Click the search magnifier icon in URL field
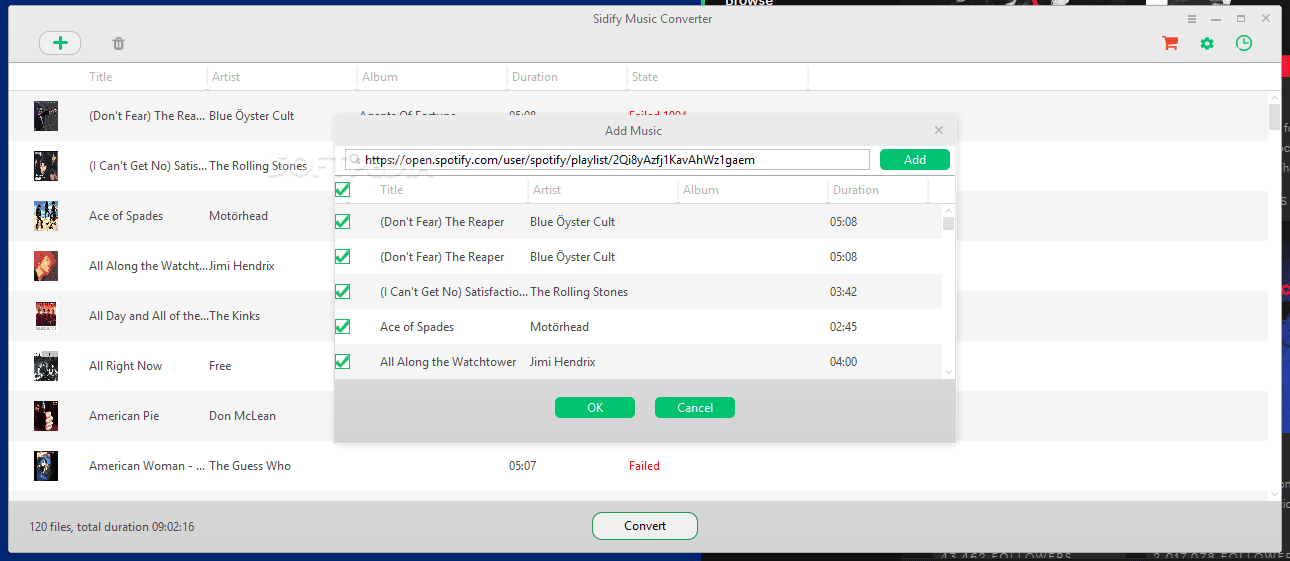1290x561 pixels. click(354, 160)
